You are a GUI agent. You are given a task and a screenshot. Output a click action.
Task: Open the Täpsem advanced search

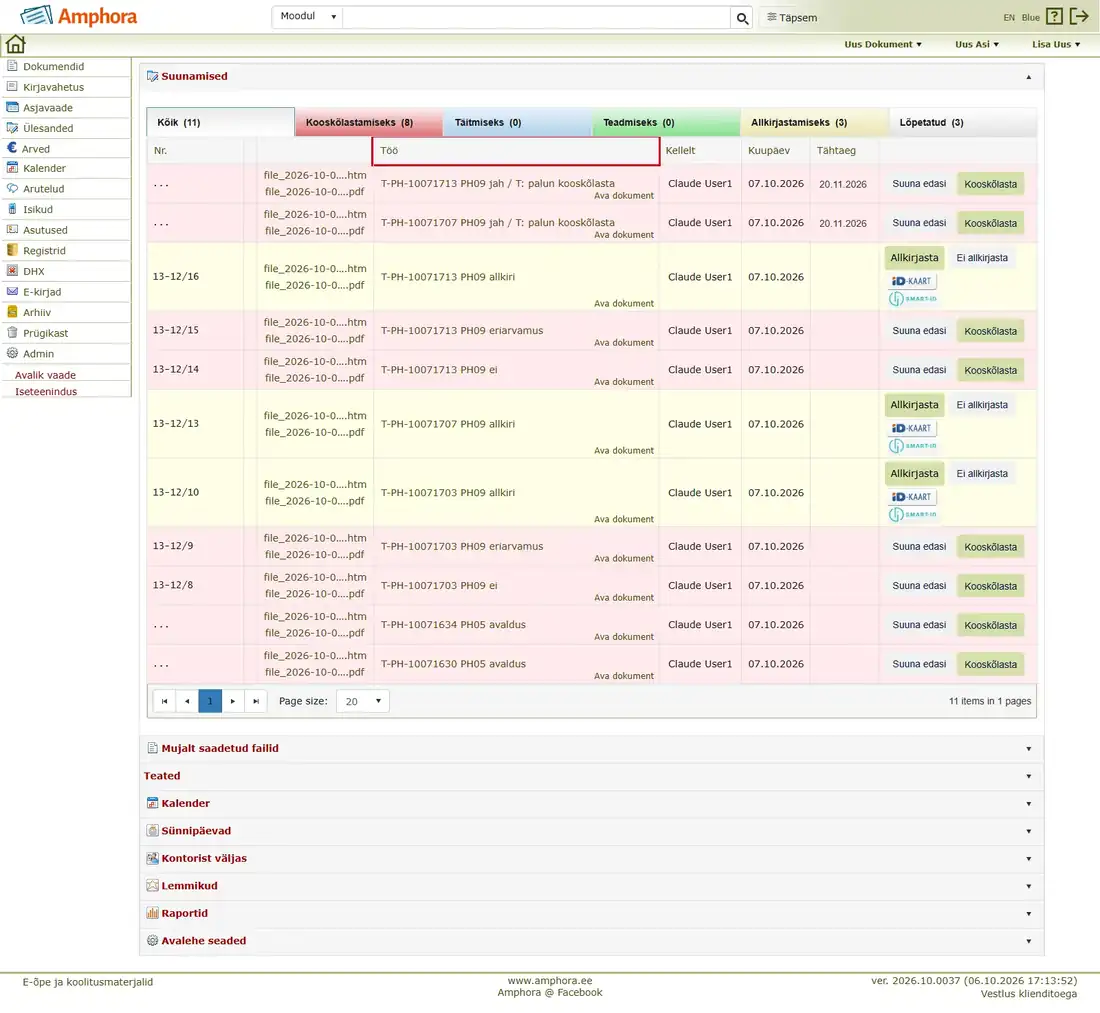(x=792, y=18)
